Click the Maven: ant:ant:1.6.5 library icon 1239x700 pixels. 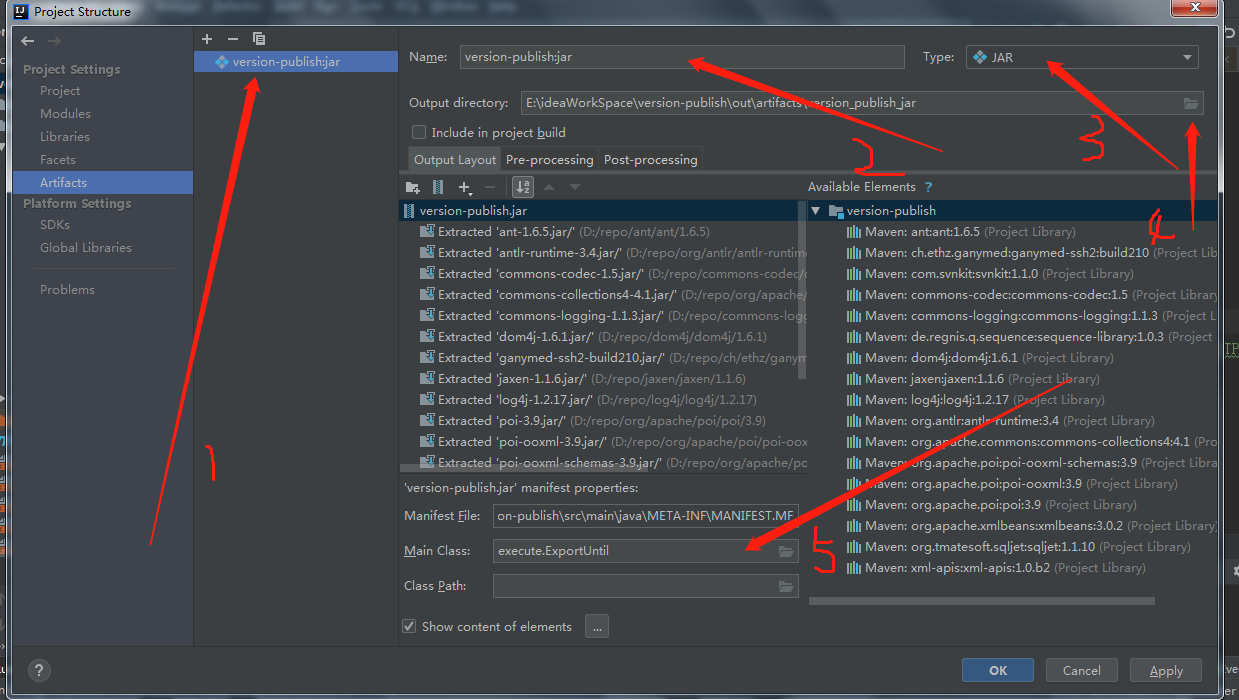(854, 232)
